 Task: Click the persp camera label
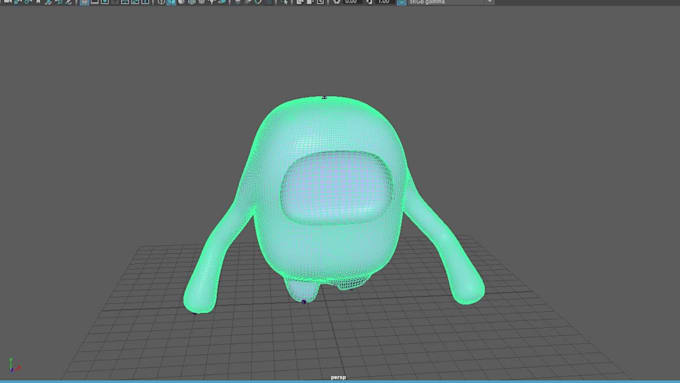point(338,377)
